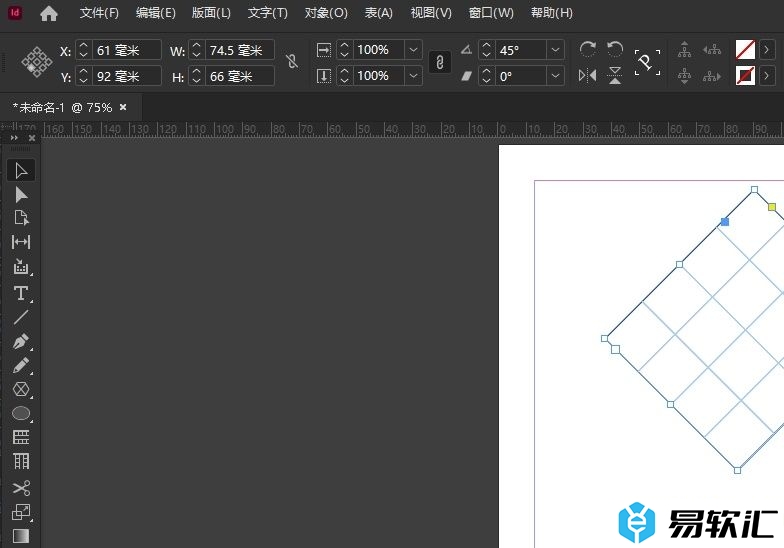Image resolution: width=784 pixels, height=548 pixels.
Task: Open the 对象(O) menu
Action: tap(326, 13)
